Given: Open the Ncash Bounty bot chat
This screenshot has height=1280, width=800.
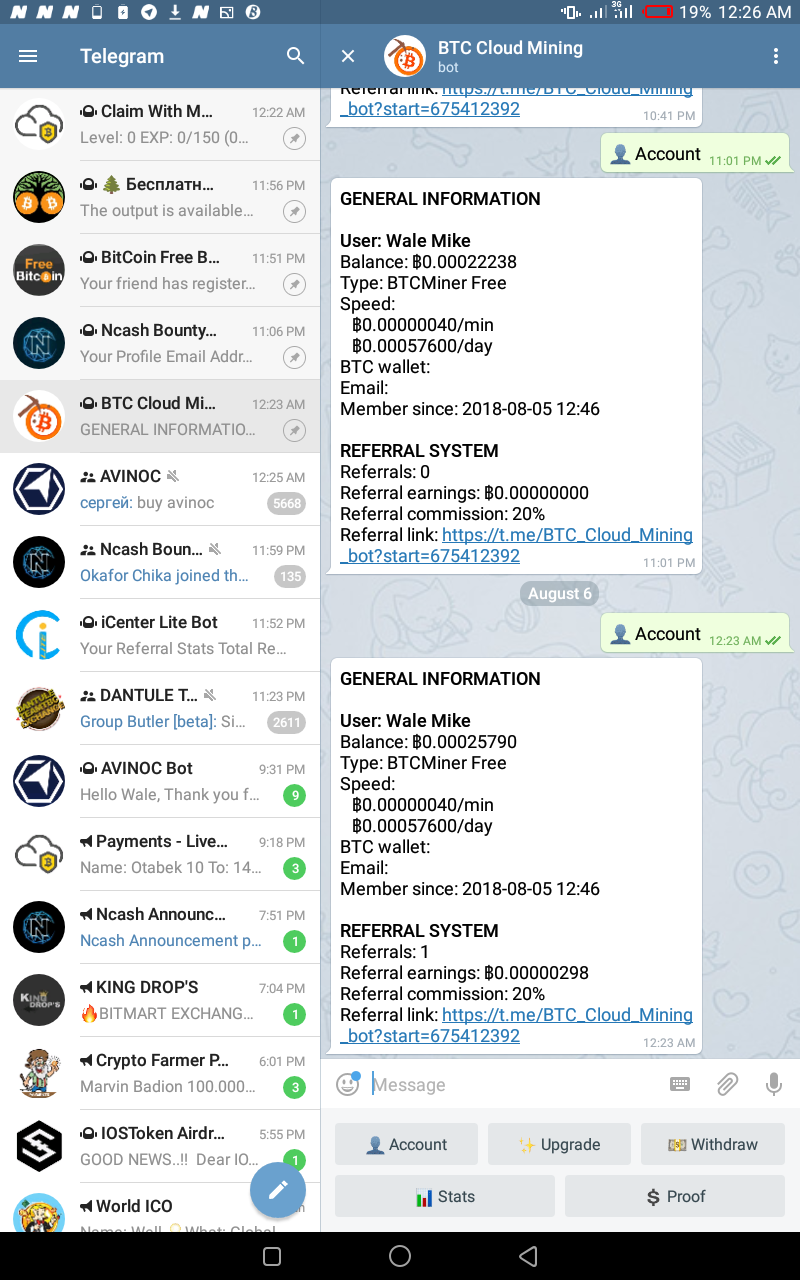Looking at the screenshot, I should click(x=160, y=343).
